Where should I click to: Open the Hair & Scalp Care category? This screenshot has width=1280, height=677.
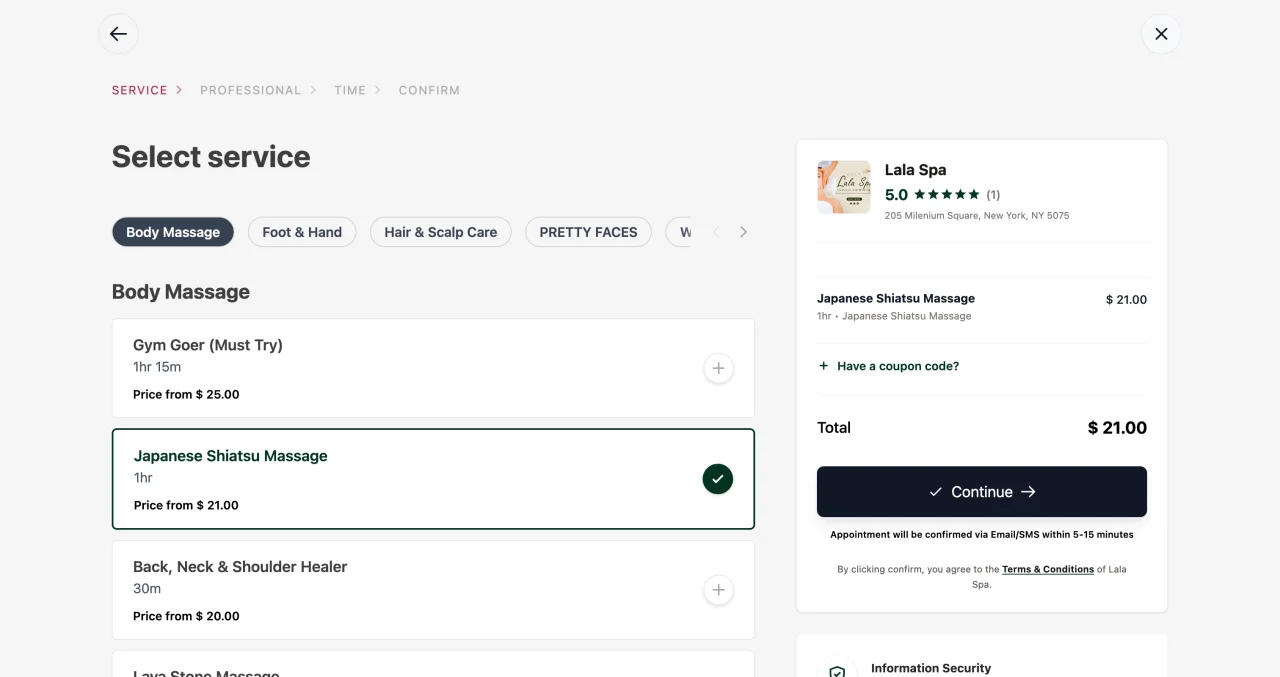[x=441, y=232]
